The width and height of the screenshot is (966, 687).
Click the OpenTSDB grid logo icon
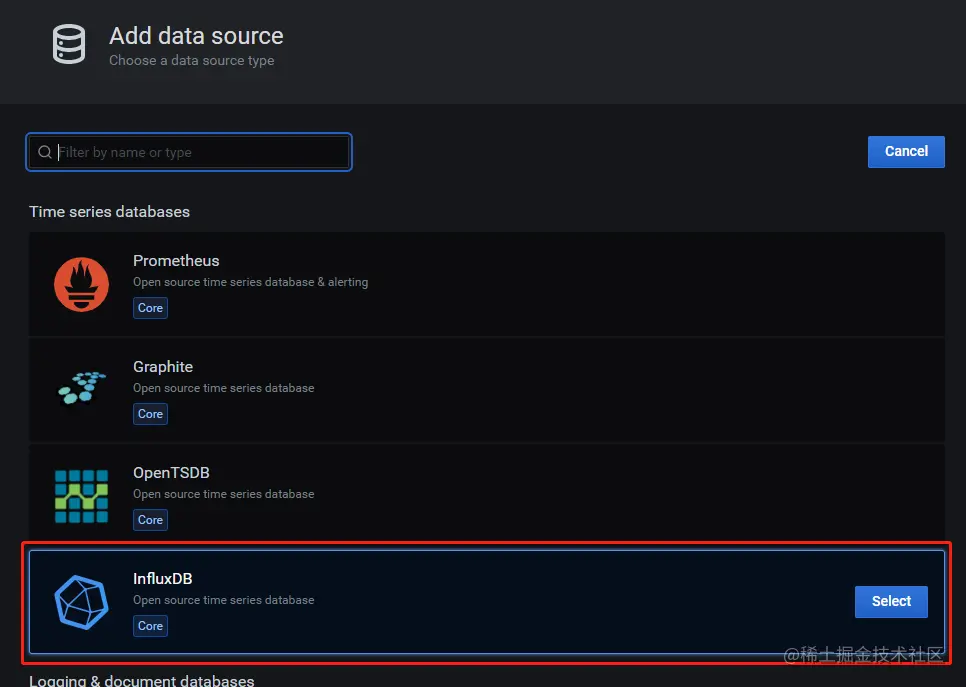point(82,496)
